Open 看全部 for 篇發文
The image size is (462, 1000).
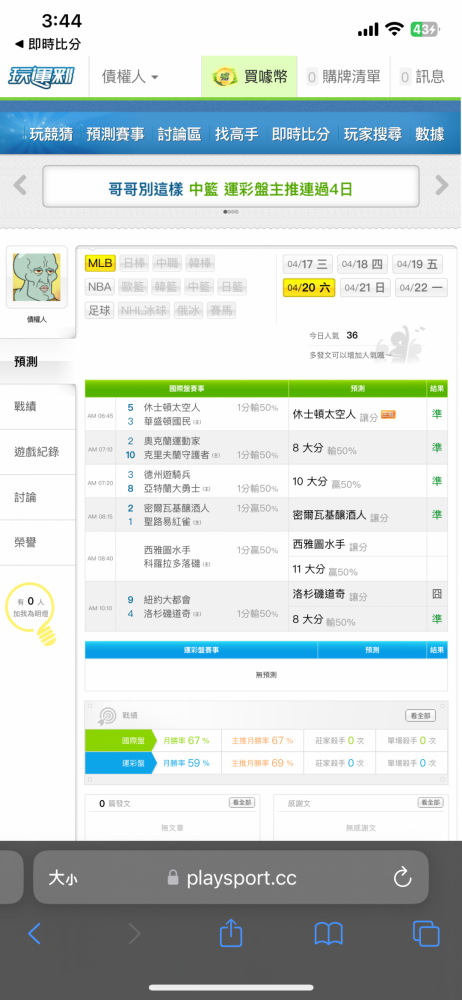click(242, 804)
